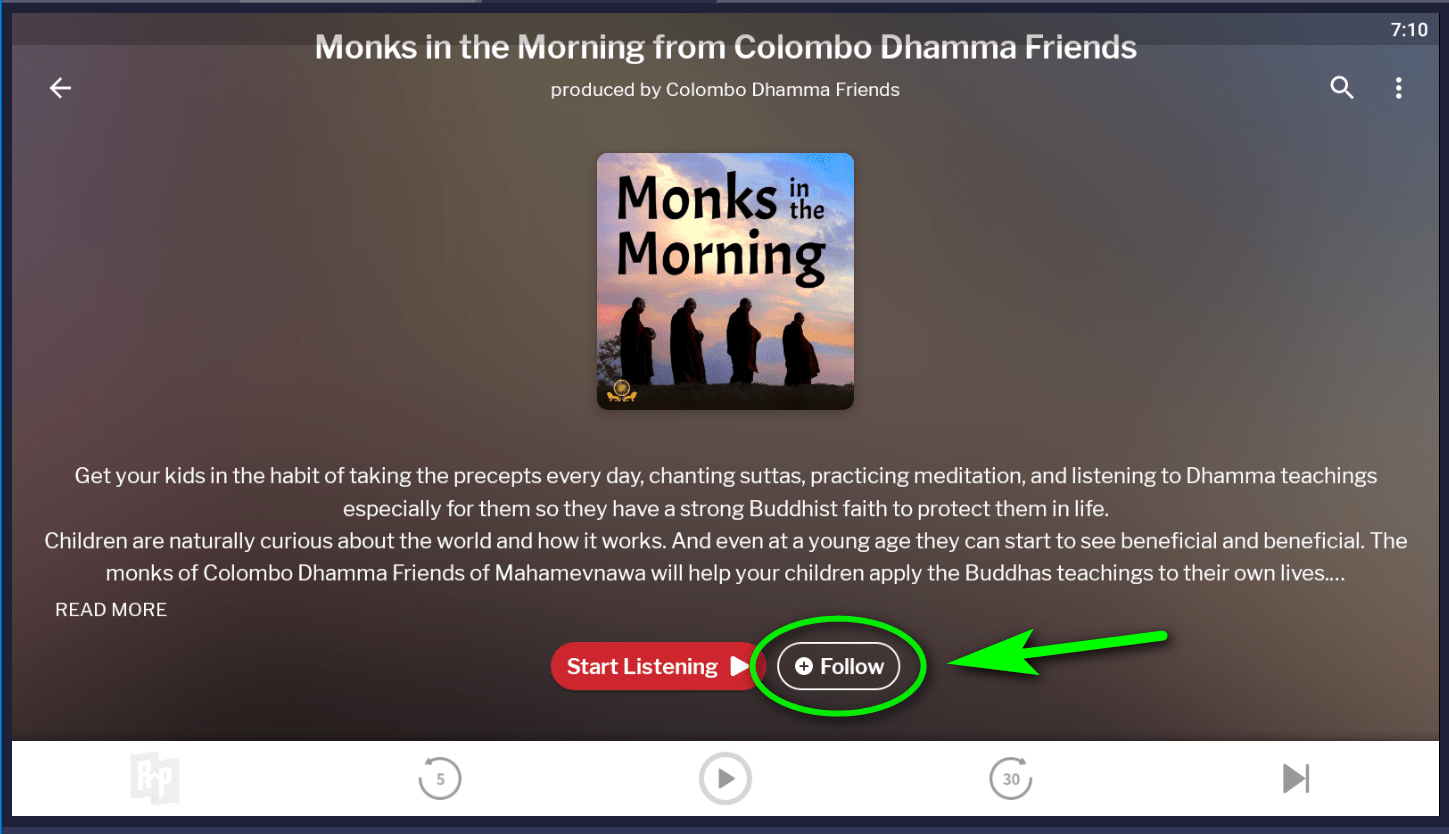Click the podcast description paragraph
This screenshot has width=1449, height=834.
click(x=725, y=525)
